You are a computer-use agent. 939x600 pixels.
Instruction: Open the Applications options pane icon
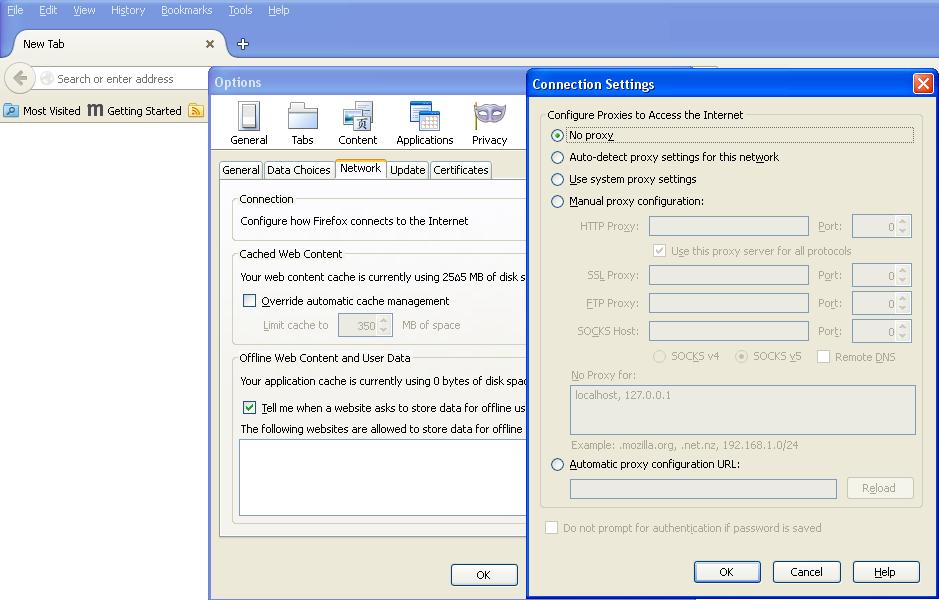(425, 123)
